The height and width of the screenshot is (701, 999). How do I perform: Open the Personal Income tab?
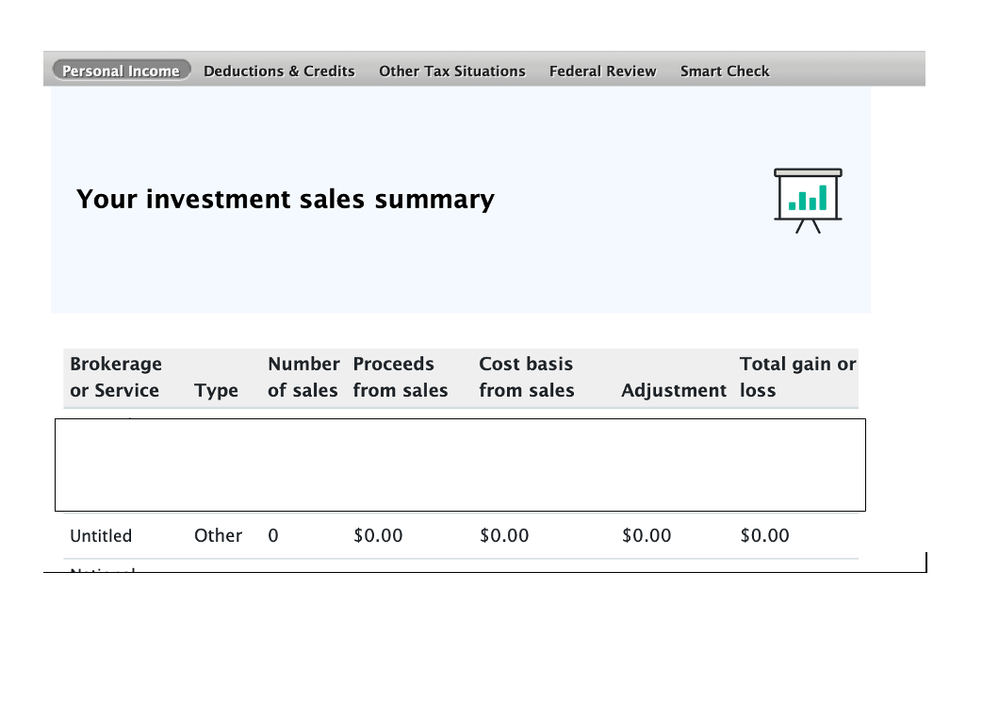click(121, 71)
